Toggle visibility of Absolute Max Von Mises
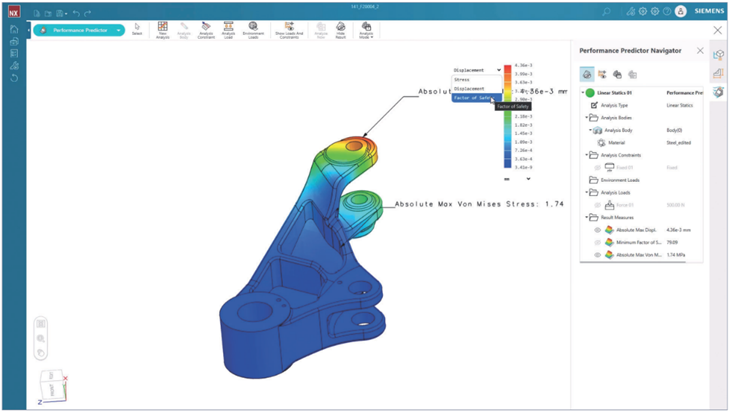Image resolution: width=732 pixels, height=413 pixels. pyautogui.click(x=598, y=255)
